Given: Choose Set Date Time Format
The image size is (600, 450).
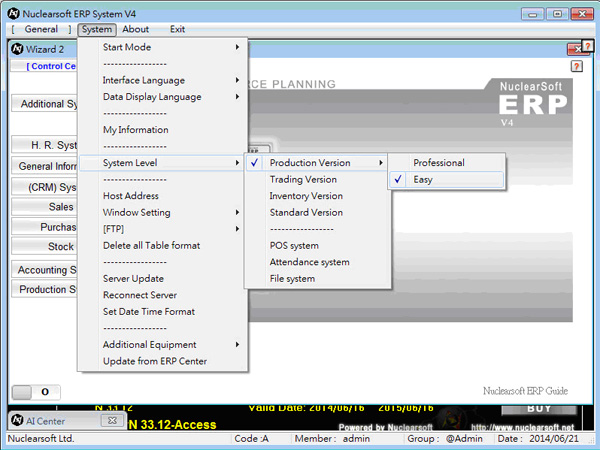Looking at the screenshot, I should pyautogui.click(x=162, y=311).
